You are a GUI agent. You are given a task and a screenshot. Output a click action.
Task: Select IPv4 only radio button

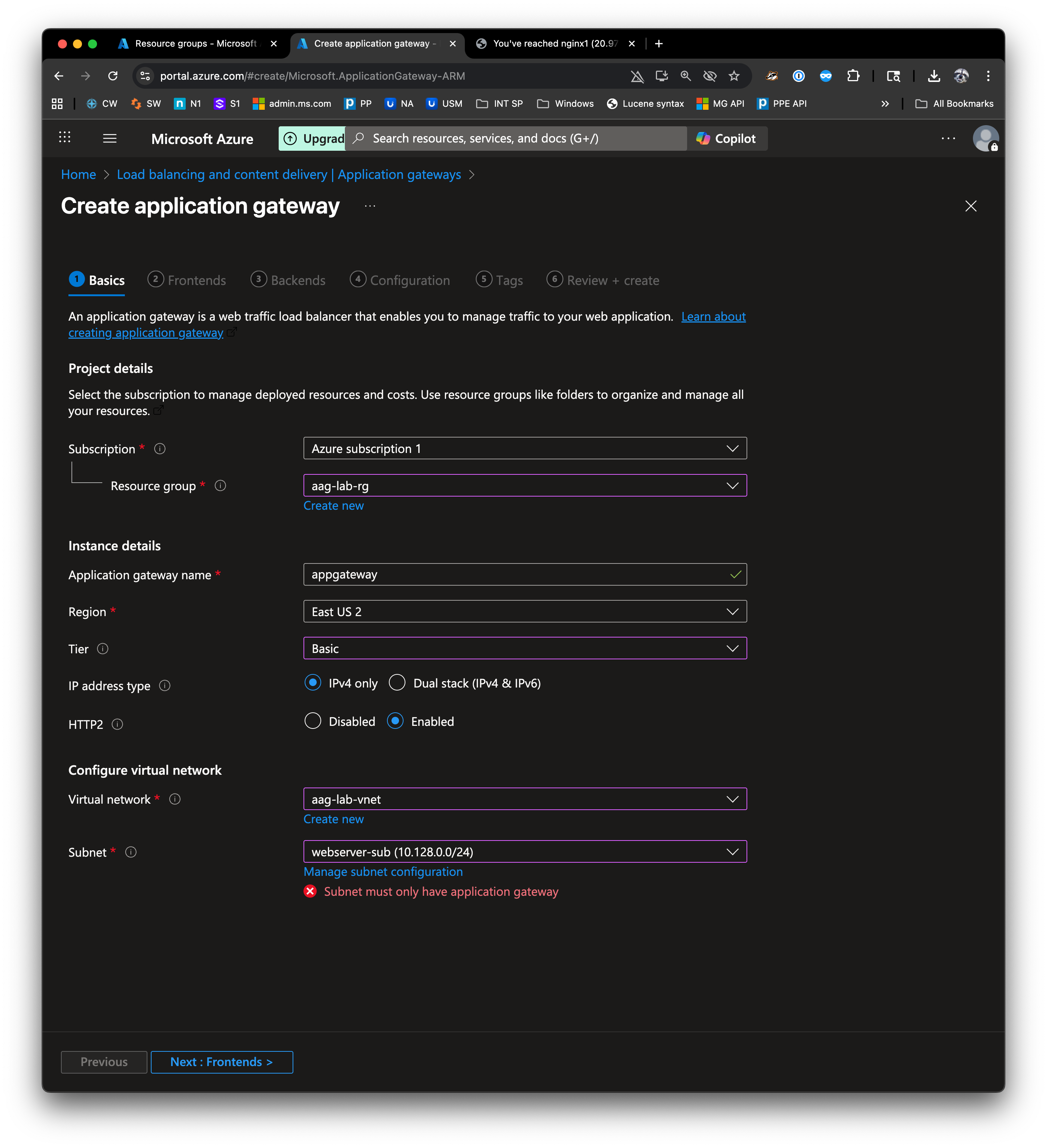coord(313,683)
